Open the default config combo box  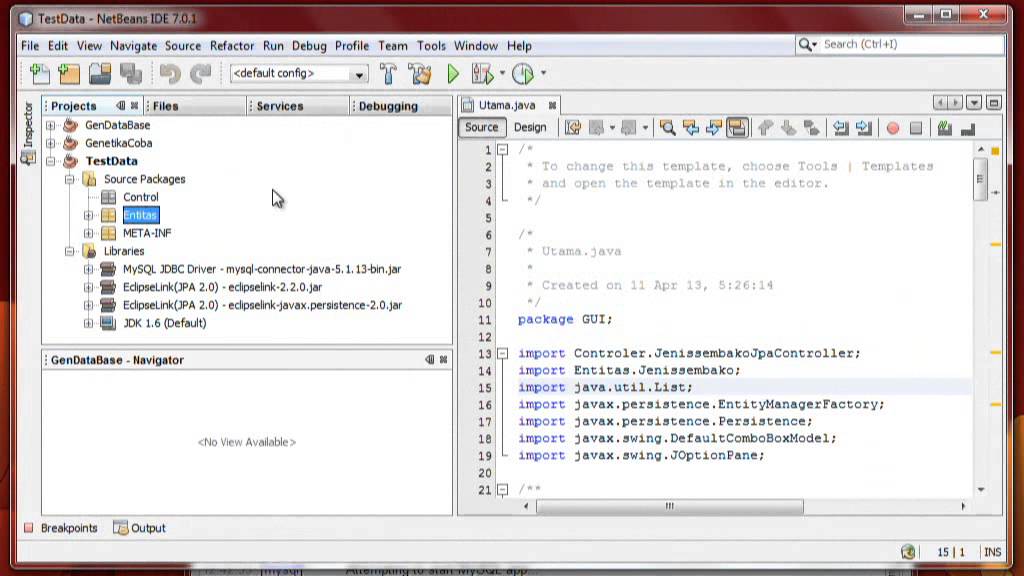pos(299,74)
